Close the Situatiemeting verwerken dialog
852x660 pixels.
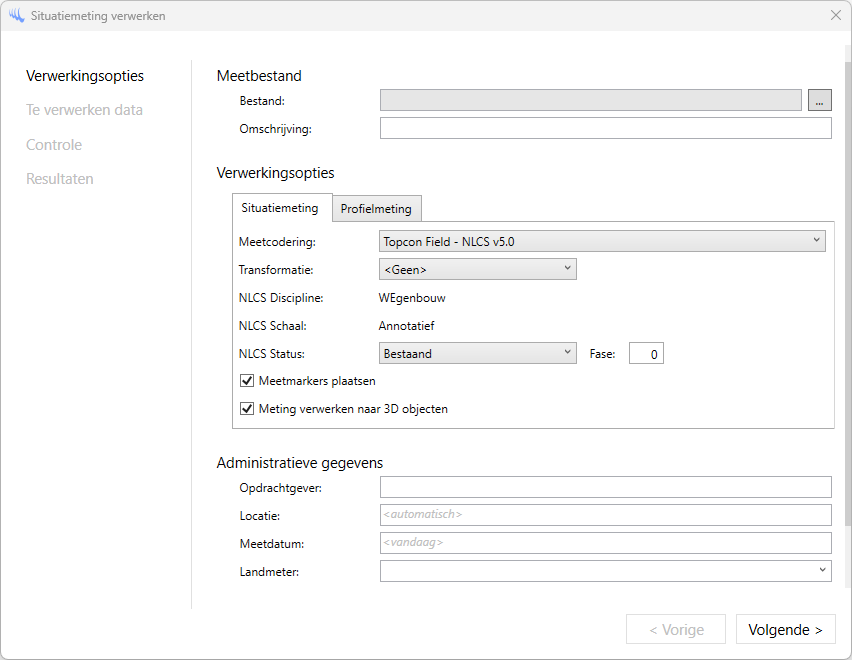(x=836, y=16)
